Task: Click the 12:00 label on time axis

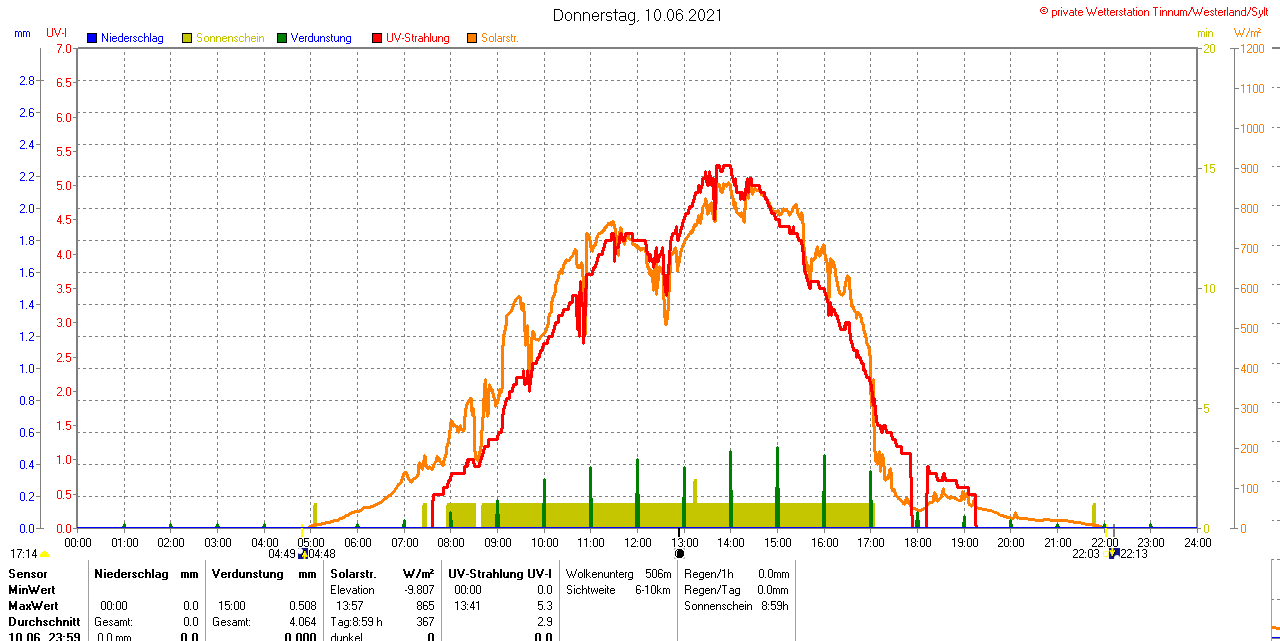Action: tap(637, 543)
